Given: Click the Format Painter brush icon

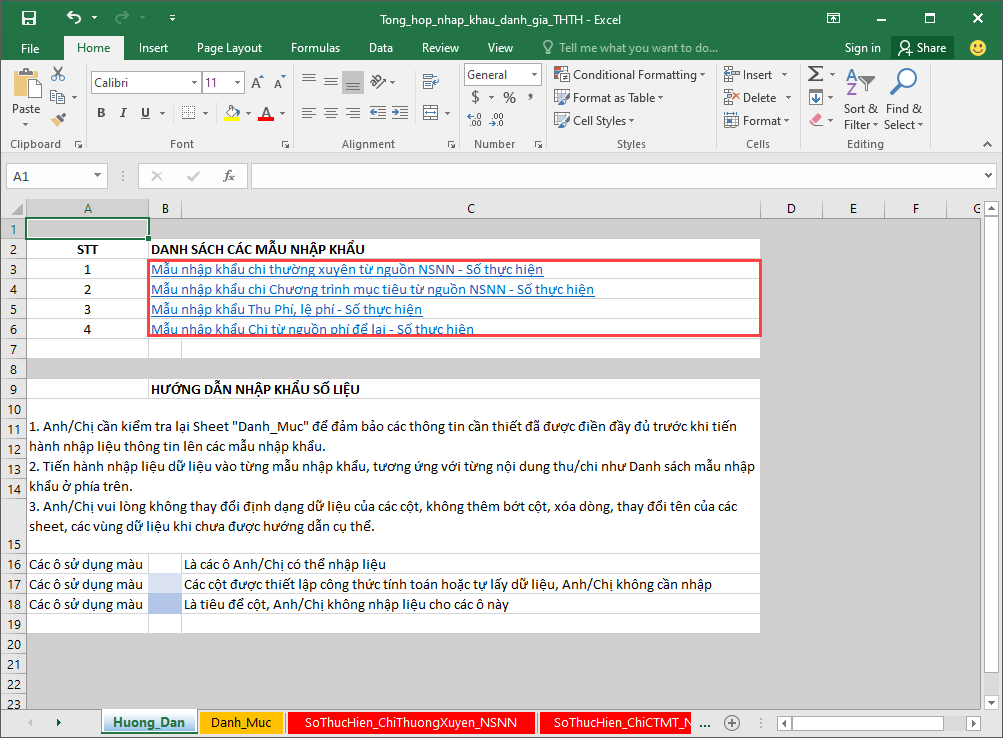Looking at the screenshot, I should [x=58, y=120].
